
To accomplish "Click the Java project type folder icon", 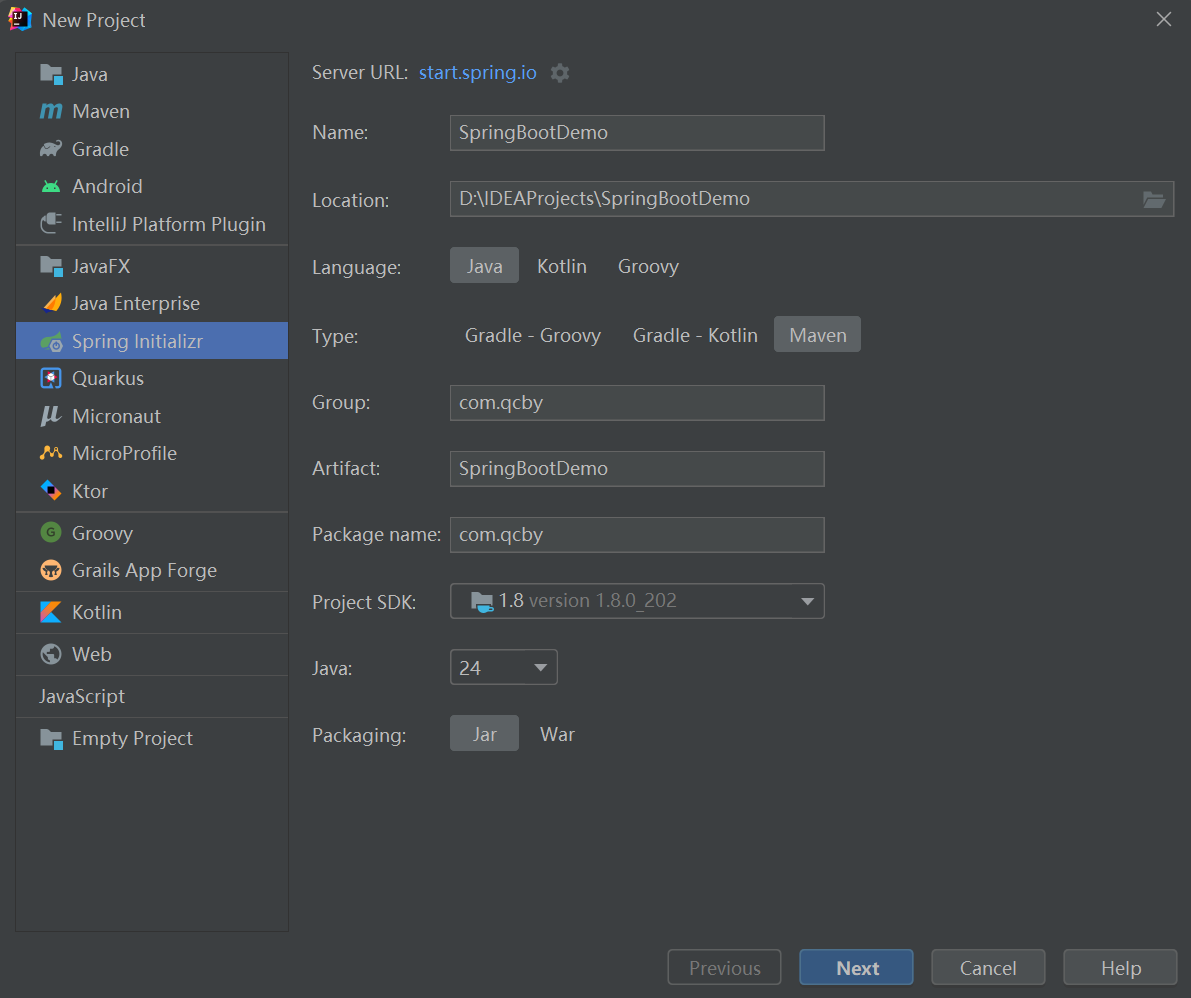I will (51, 74).
